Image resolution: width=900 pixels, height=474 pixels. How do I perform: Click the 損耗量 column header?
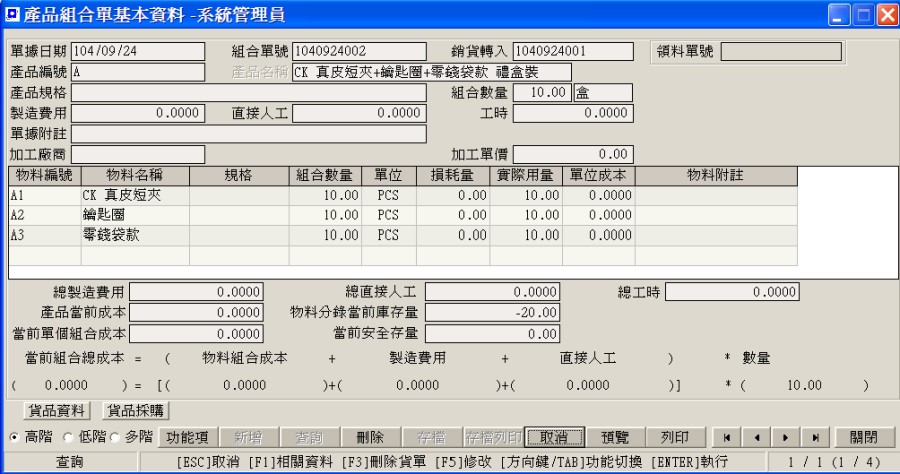click(x=453, y=176)
